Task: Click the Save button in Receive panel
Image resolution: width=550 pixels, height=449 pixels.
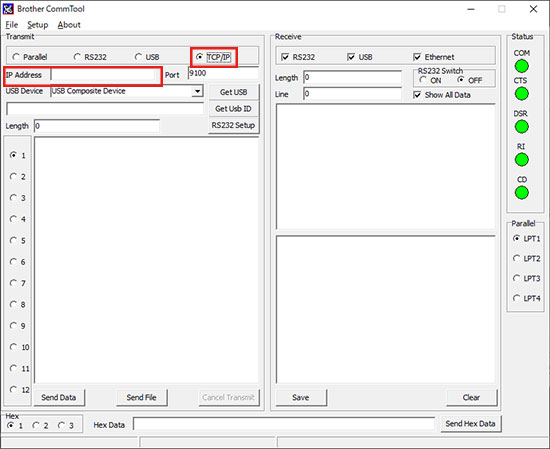Action: [301, 397]
